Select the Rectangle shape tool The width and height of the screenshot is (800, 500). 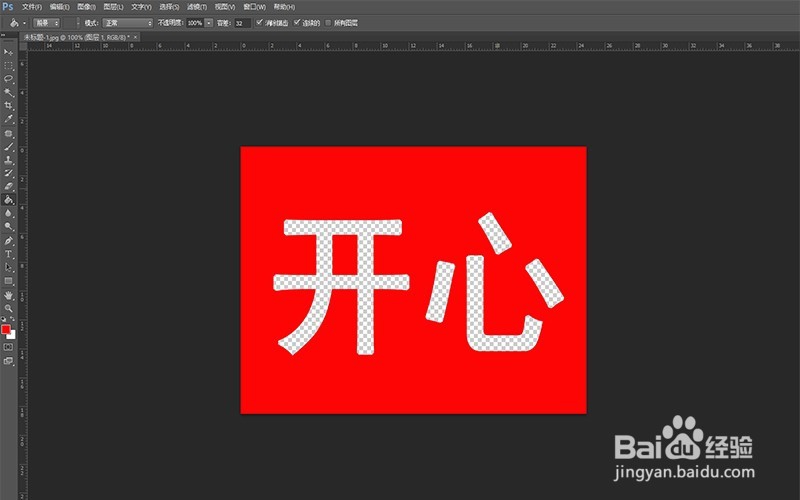8,281
